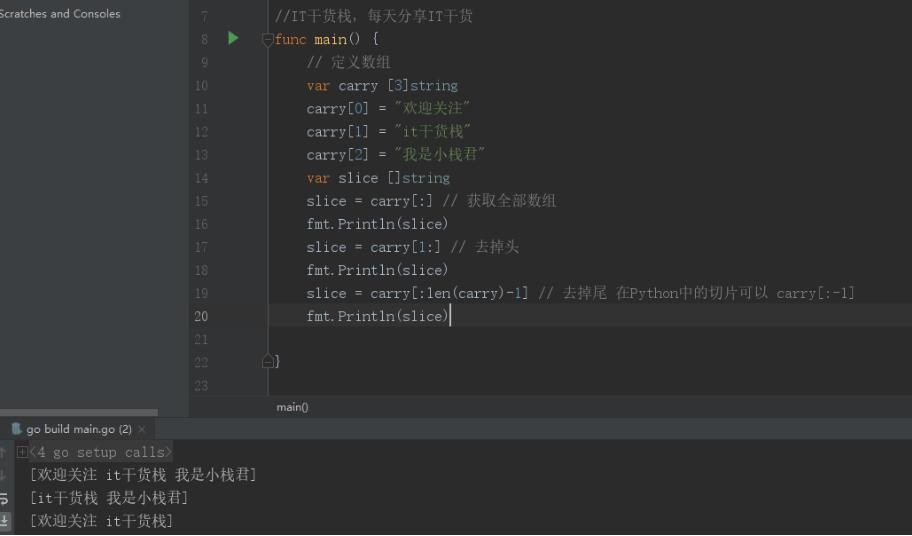Click the up arrow in the run console sidebar
The height and width of the screenshot is (536, 912).
[4, 452]
